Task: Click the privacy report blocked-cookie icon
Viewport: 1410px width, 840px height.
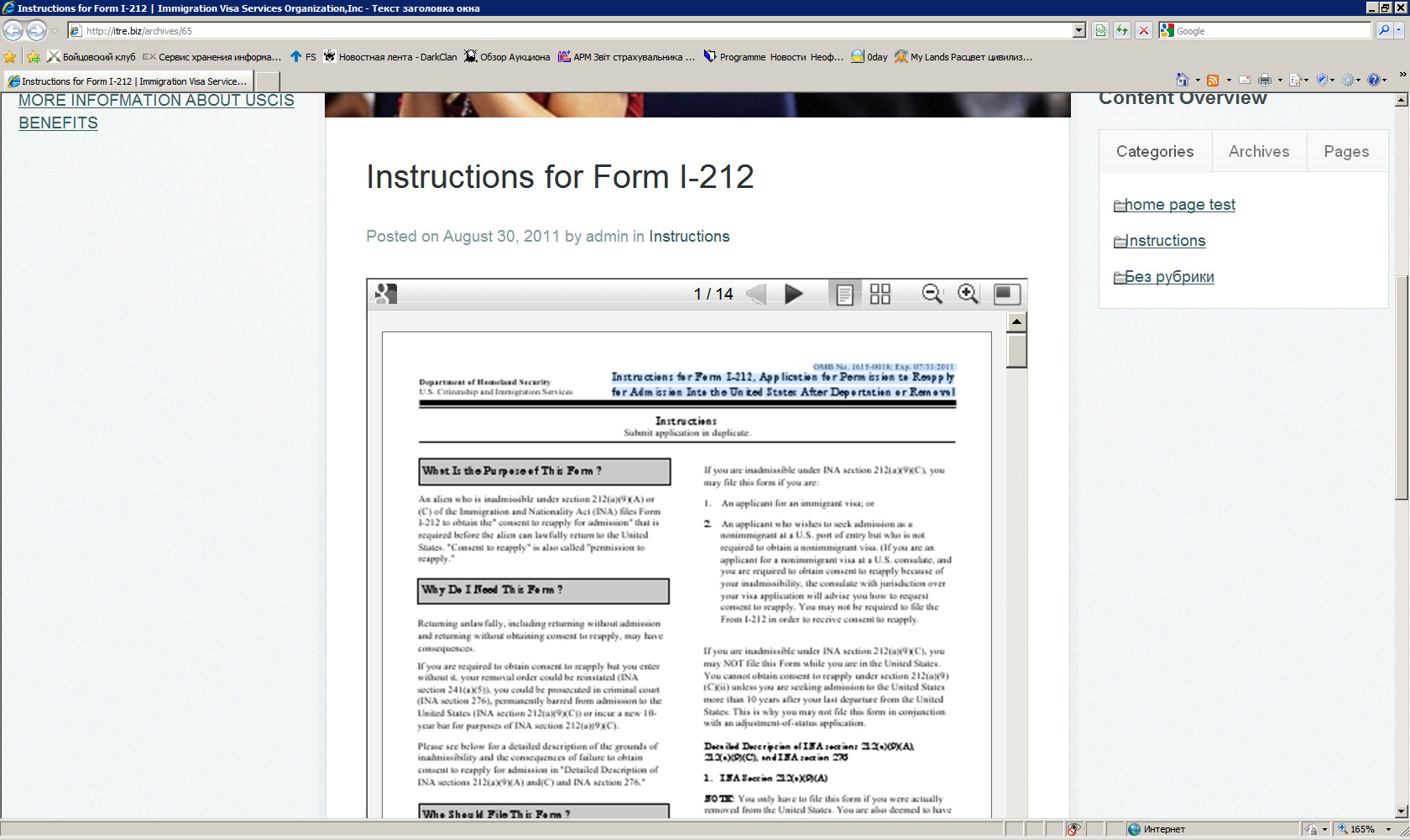Action: (1073, 829)
